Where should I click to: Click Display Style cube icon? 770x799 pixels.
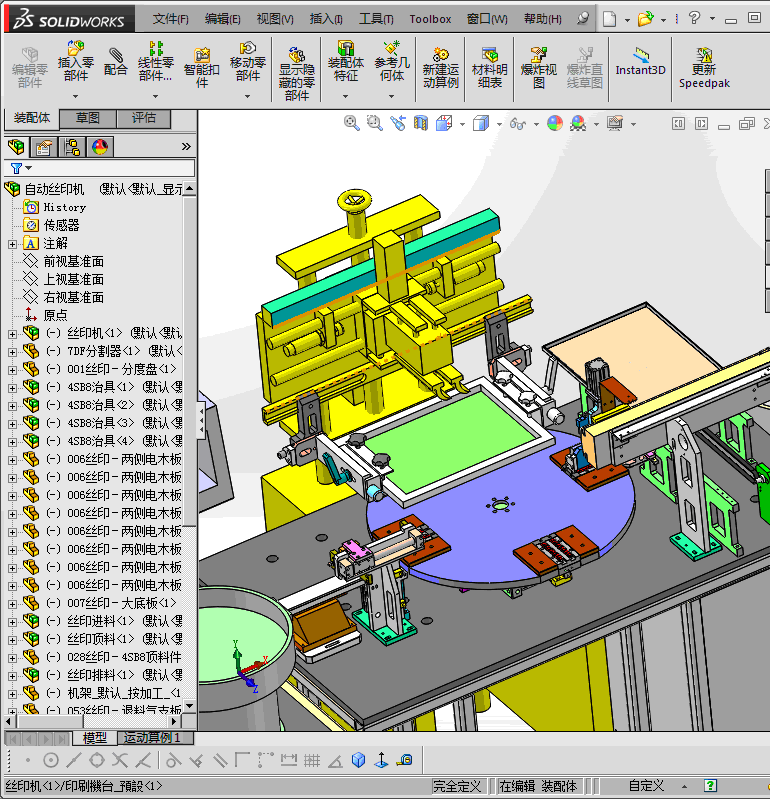[481, 123]
